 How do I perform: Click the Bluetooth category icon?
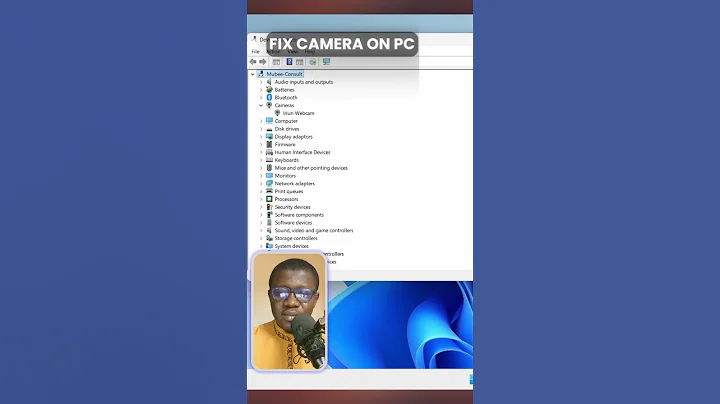pos(269,97)
